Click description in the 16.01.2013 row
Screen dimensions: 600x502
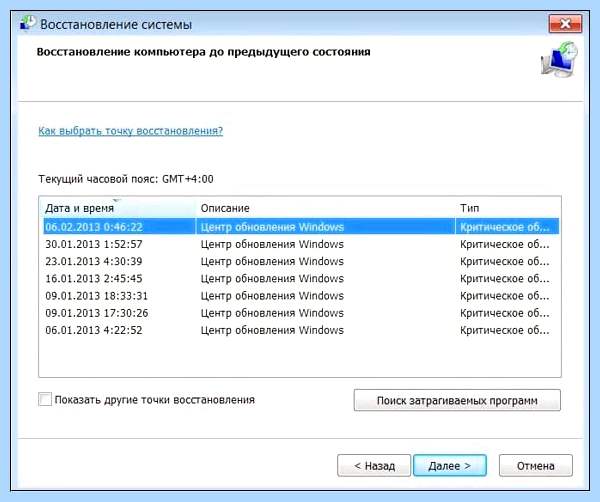click(272, 279)
